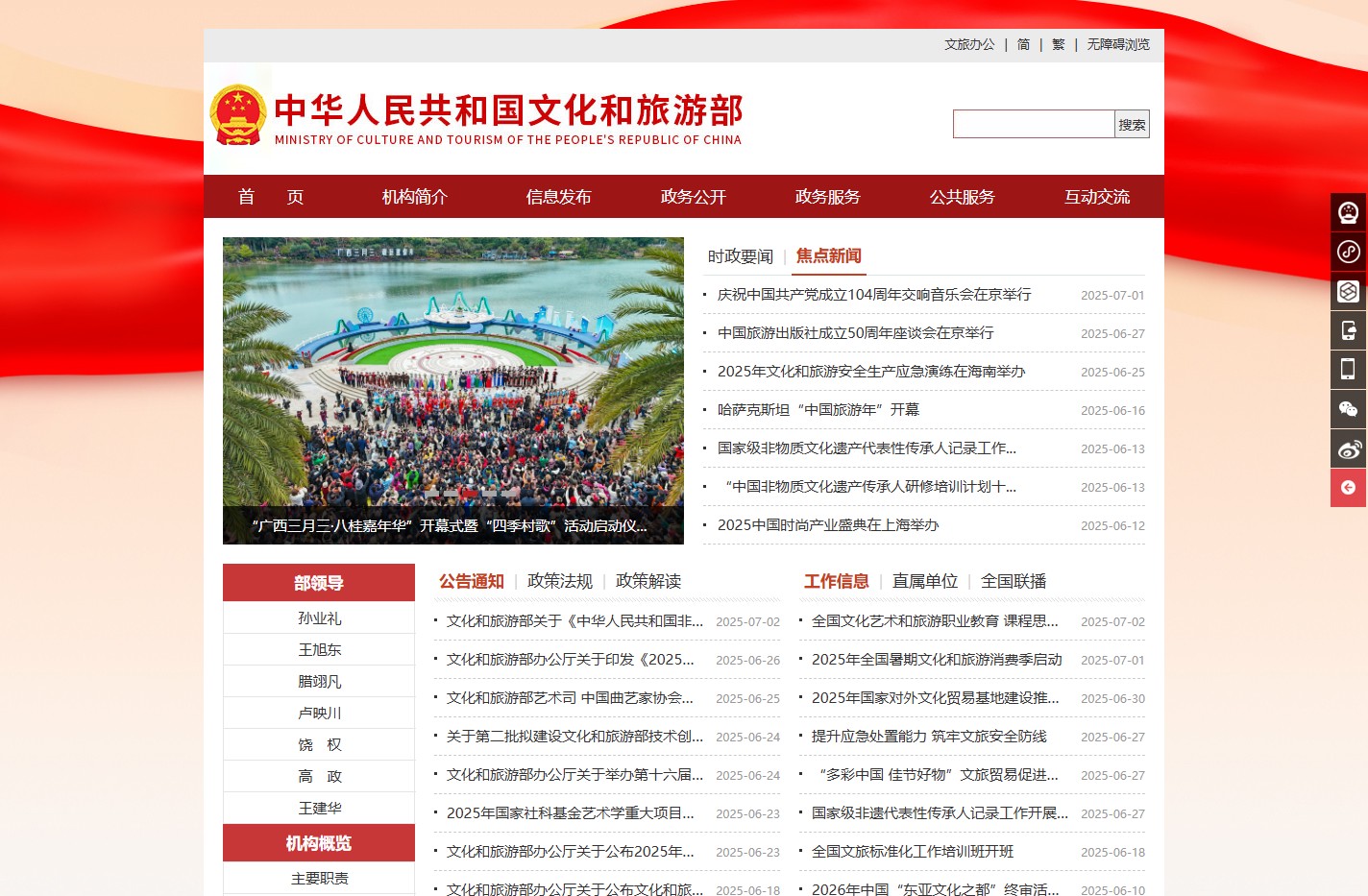The width and height of the screenshot is (1368, 896).
Task: Open news 庆祝中国共产党成立104周年交响音乐会
Action: [x=874, y=295]
